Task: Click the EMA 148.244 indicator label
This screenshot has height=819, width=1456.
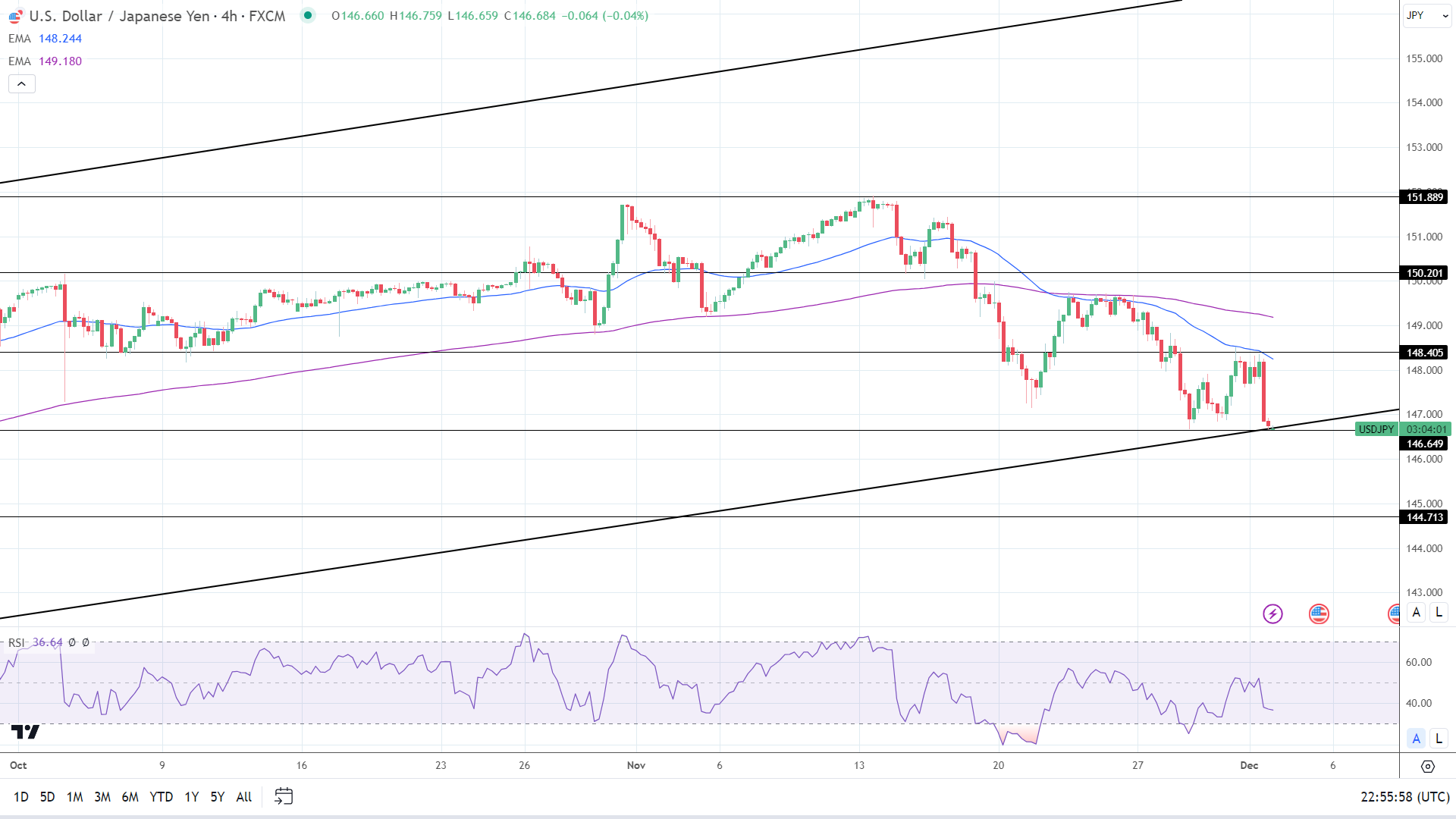Action: tap(45, 39)
